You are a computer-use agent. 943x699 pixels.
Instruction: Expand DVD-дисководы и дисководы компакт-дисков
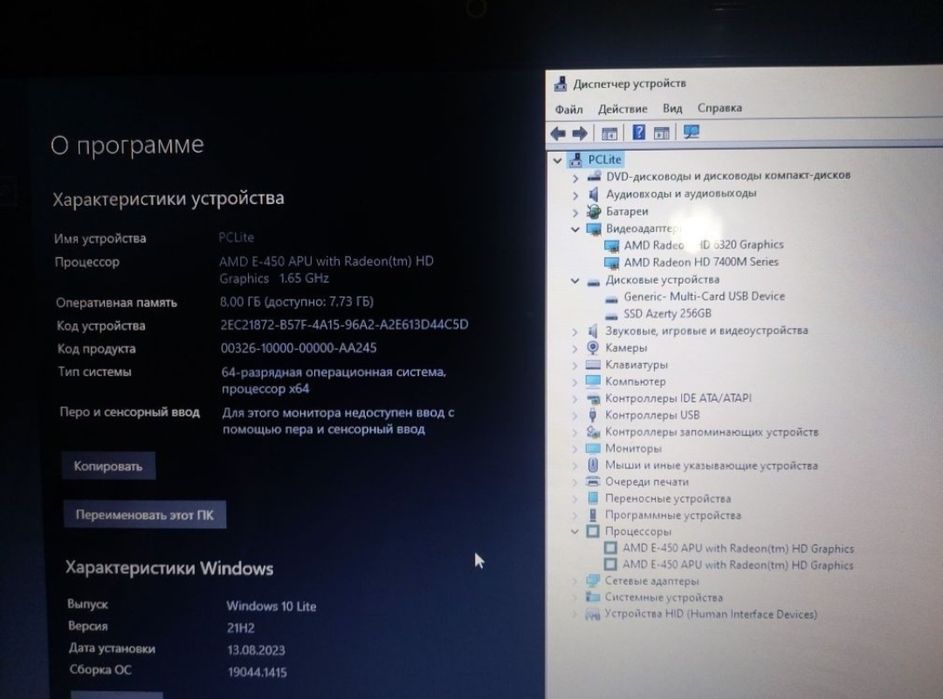click(x=576, y=178)
